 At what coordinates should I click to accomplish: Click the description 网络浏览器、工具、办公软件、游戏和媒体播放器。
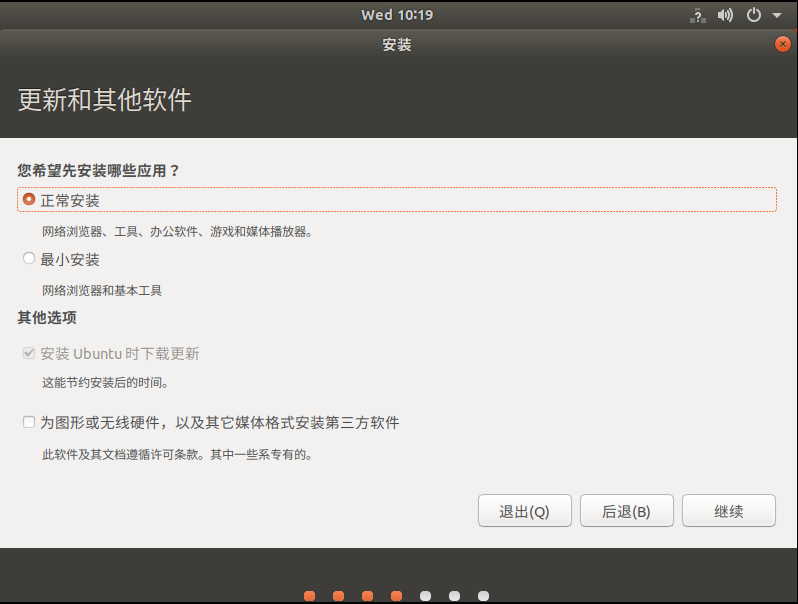178,232
